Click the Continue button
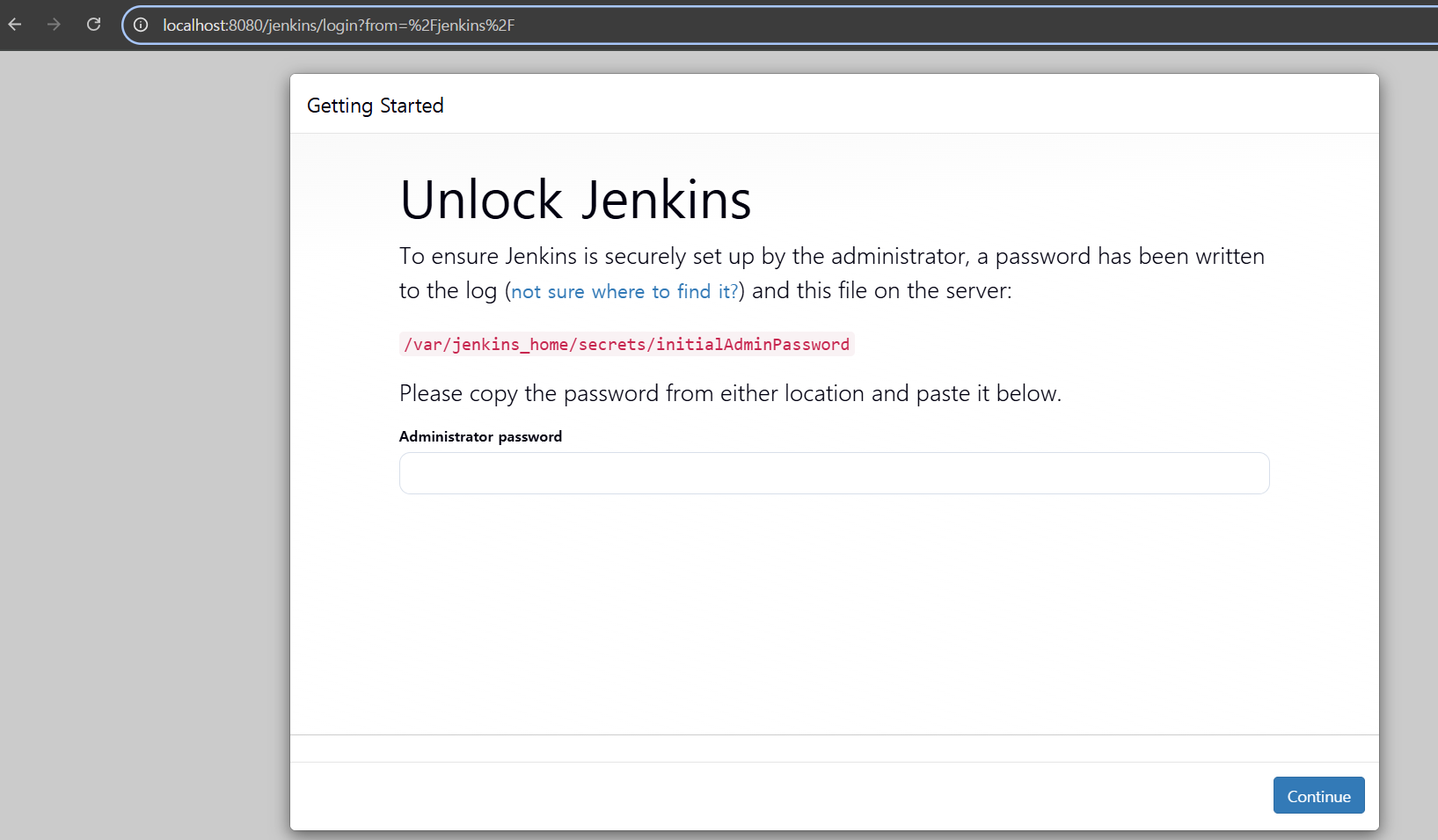The height and width of the screenshot is (840, 1438). click(x=1318, y=795)
